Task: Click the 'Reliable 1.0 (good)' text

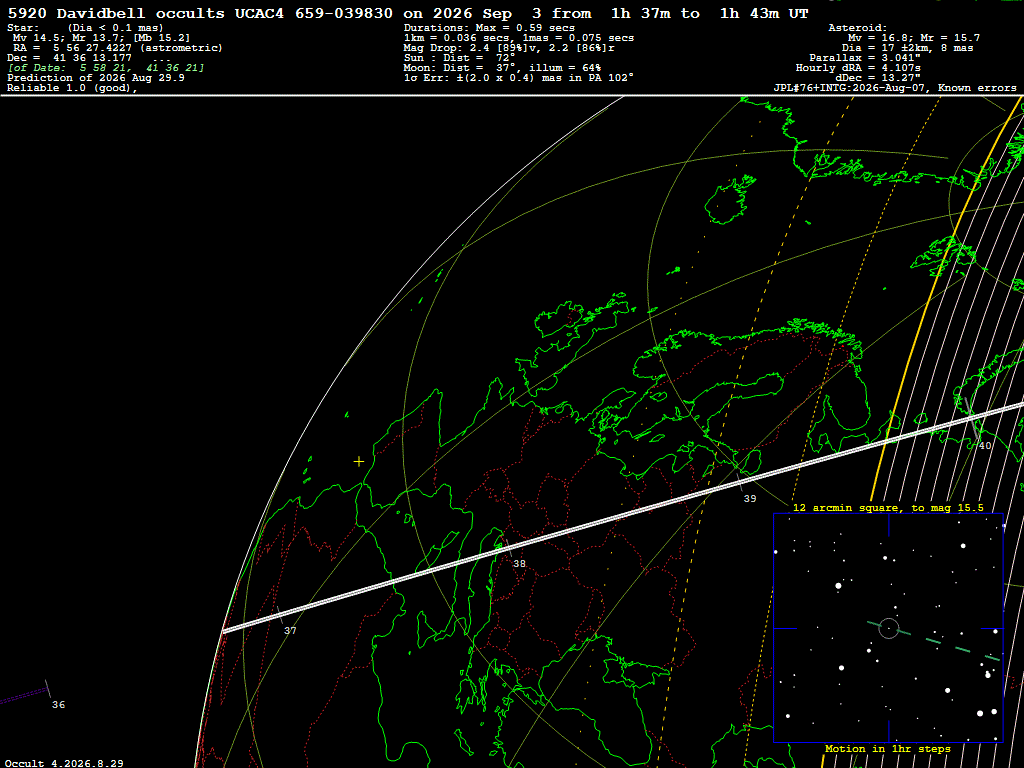Action: [72, 88]
